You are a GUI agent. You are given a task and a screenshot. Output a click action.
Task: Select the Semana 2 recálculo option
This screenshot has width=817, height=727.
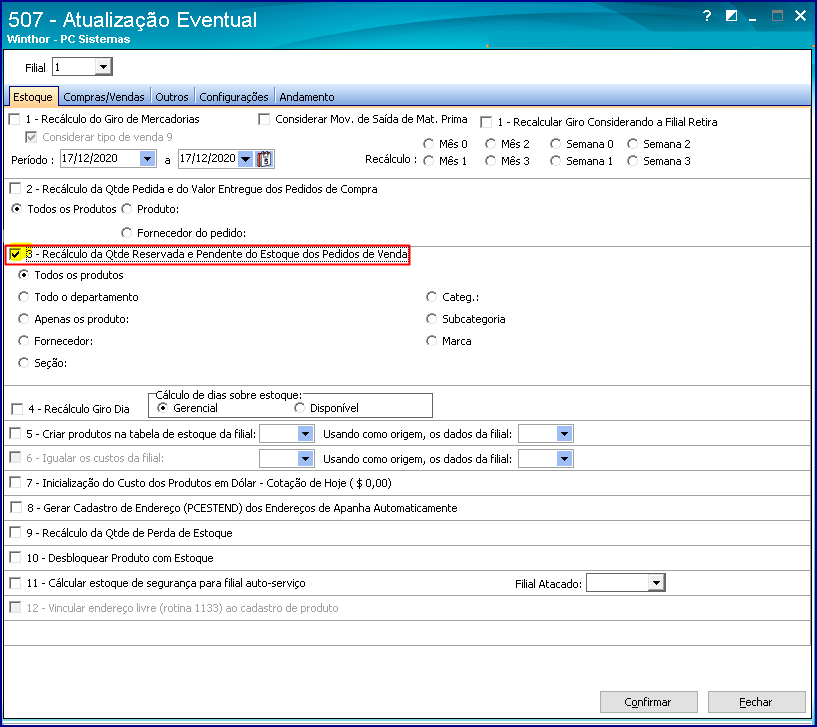(x=633, y=144)
